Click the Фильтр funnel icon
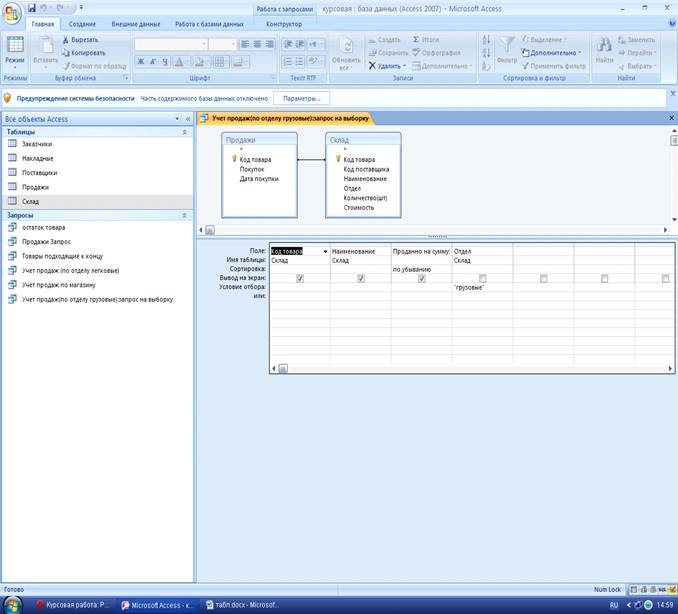The width and height of the screenshot is (678, 614). pyautogui.click(x=507, y=46)
